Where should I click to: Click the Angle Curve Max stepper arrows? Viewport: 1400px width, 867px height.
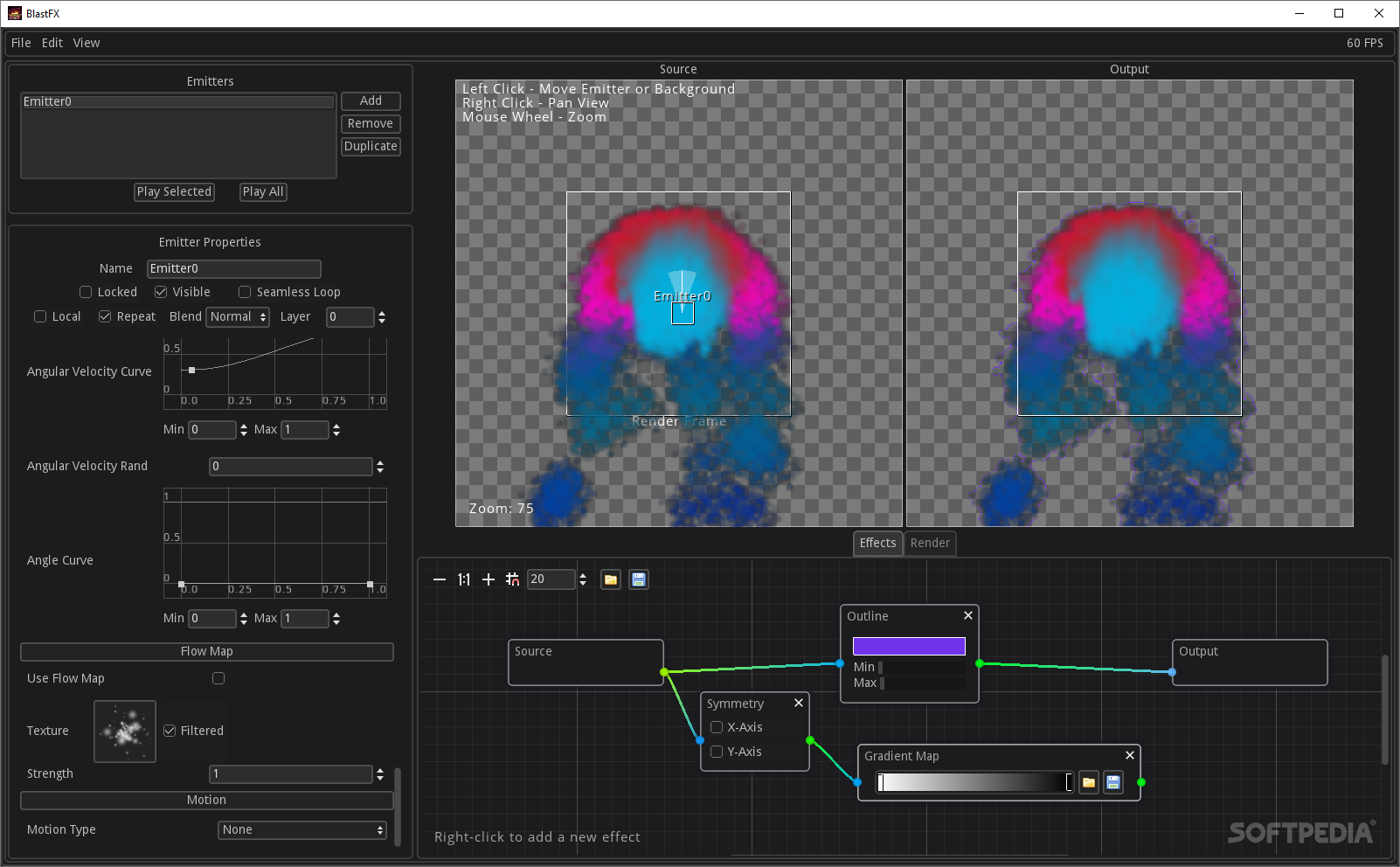336,619
